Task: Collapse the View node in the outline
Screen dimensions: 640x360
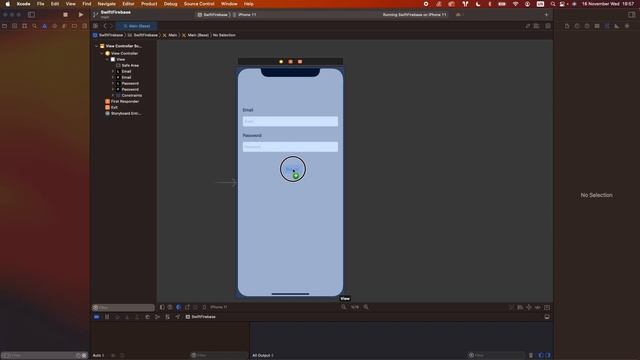Action: tap(107, 60)
